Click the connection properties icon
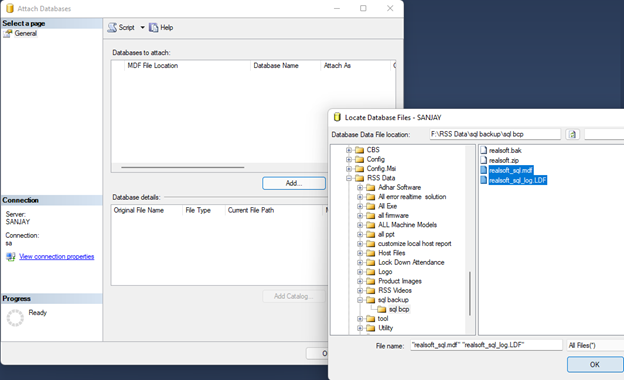The height and width of the screenshot is (380, 624). pyautogui.click(x=11, y=257)
